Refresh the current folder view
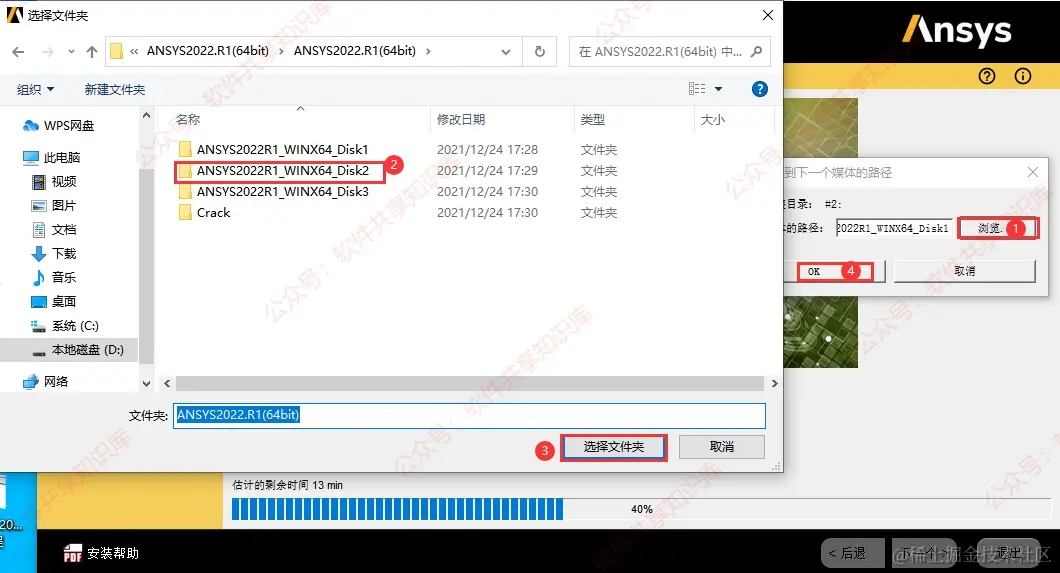The height and width of the screenshot is (573, 1060). click(x=539, y=51)
